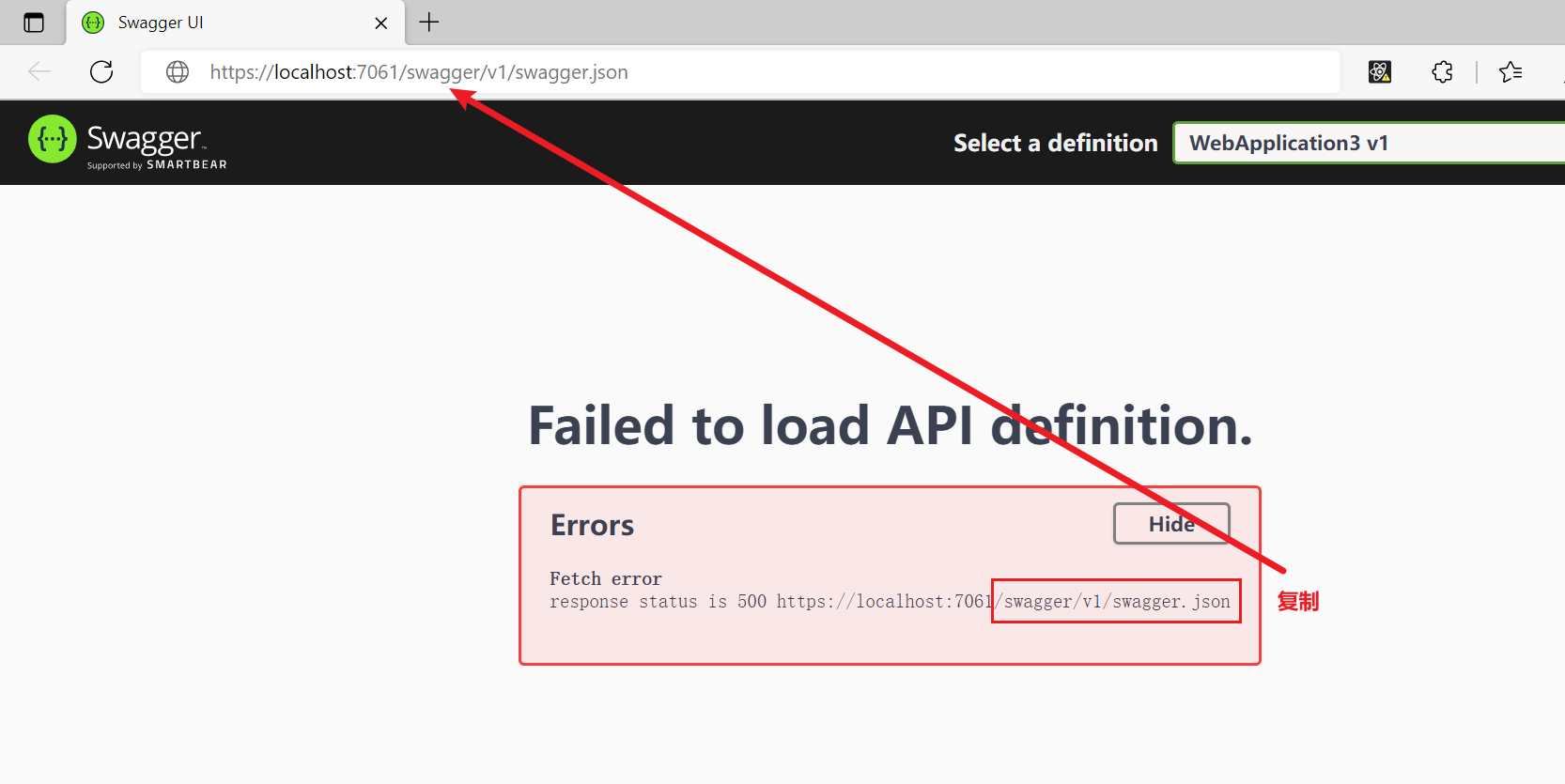Expand the WebApplication3 v1 definition dropdown
This screenshot has height=784, width=1565.
[x=1368, y=143]
